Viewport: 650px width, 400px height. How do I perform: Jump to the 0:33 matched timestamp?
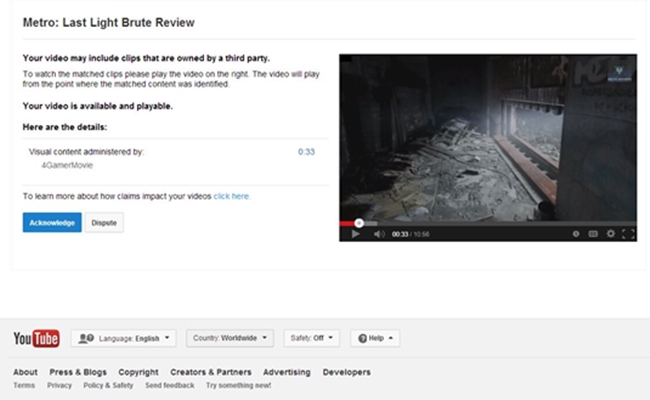(x=306, y=152)
